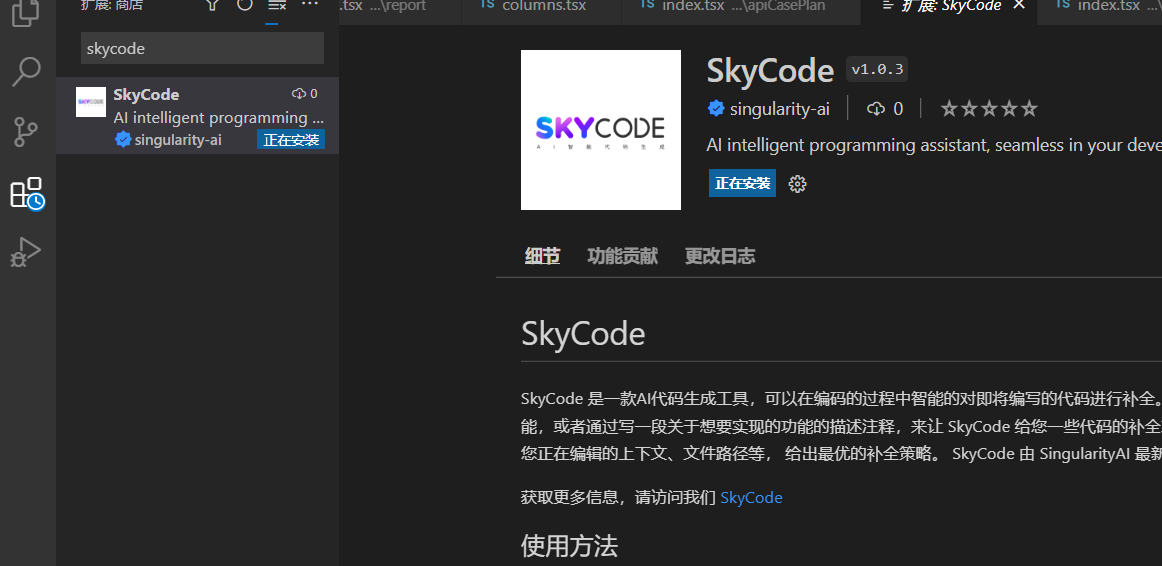Click the extension search box containing skycode

(202, 48)
